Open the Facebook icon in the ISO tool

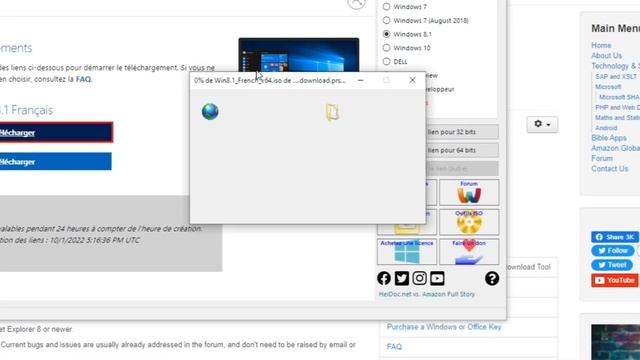tap(384, 278)
